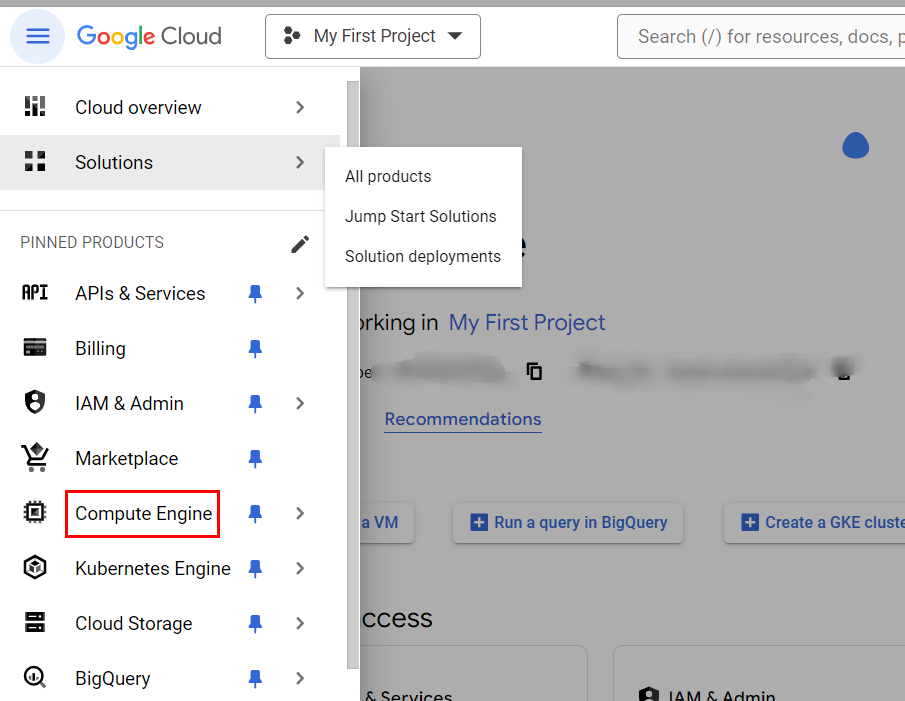Focus the resources search field
This screenshot has height=701, width=905.
[x=761, y=36]
